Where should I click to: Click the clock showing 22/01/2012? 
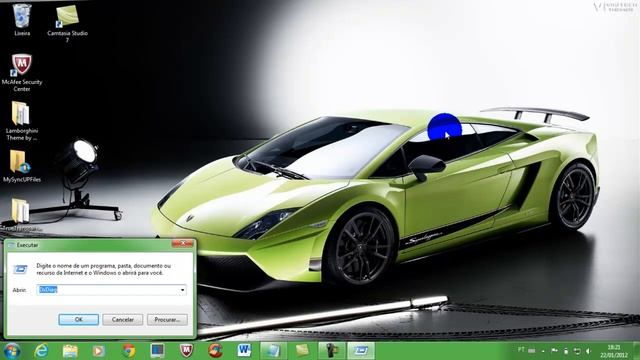tap(613, 351)
